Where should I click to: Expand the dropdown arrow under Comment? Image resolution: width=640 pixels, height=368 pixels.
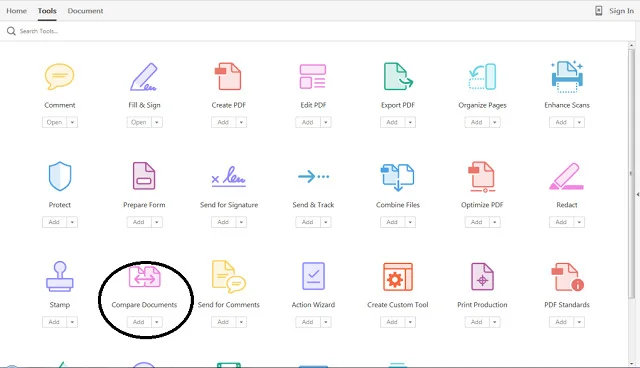(72, 122)
